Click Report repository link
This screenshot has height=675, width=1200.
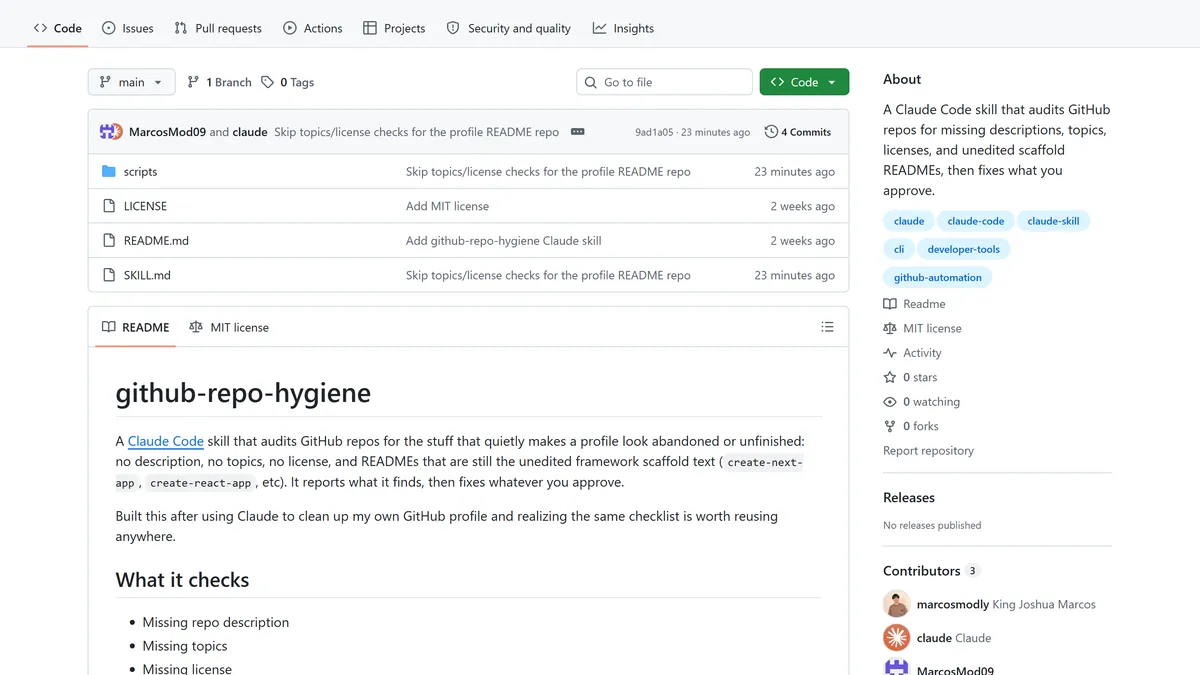pos(928,451)
